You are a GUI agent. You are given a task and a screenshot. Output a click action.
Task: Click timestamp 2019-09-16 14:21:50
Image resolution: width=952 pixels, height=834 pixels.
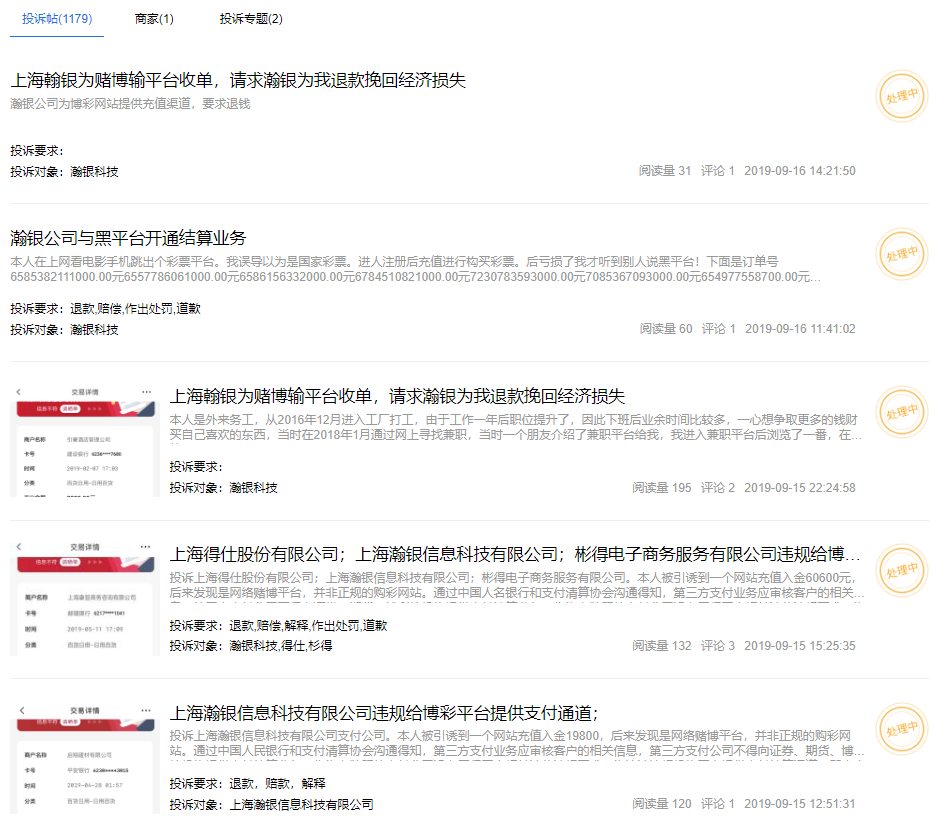point(800,171)
